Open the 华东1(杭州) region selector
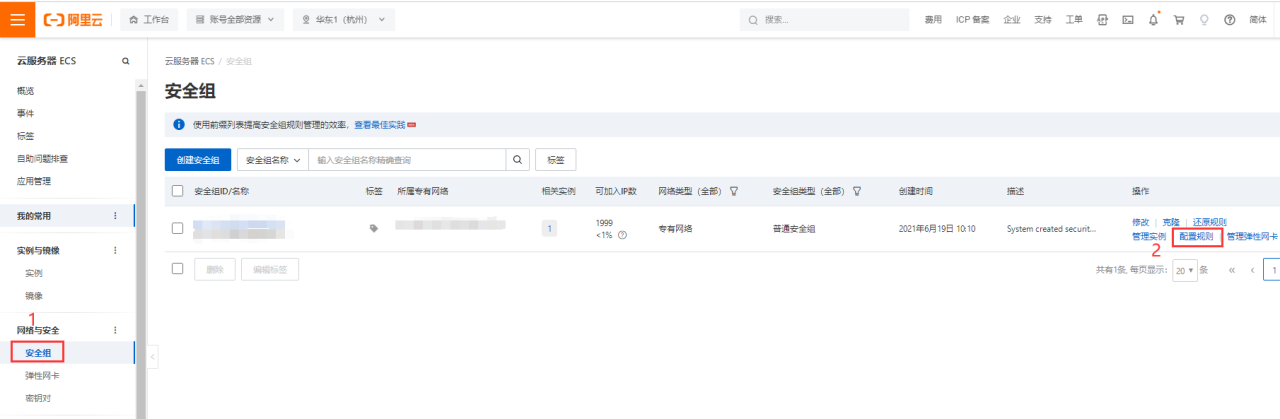Viewport: 1280px width, 419px height. coord(344,20)
